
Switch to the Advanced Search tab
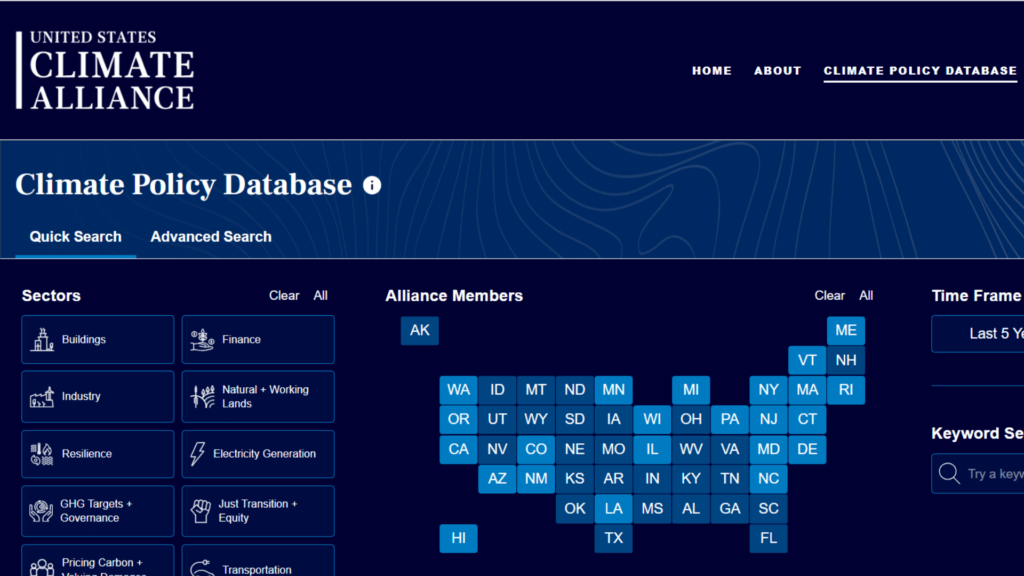click(x=211, y=237)
